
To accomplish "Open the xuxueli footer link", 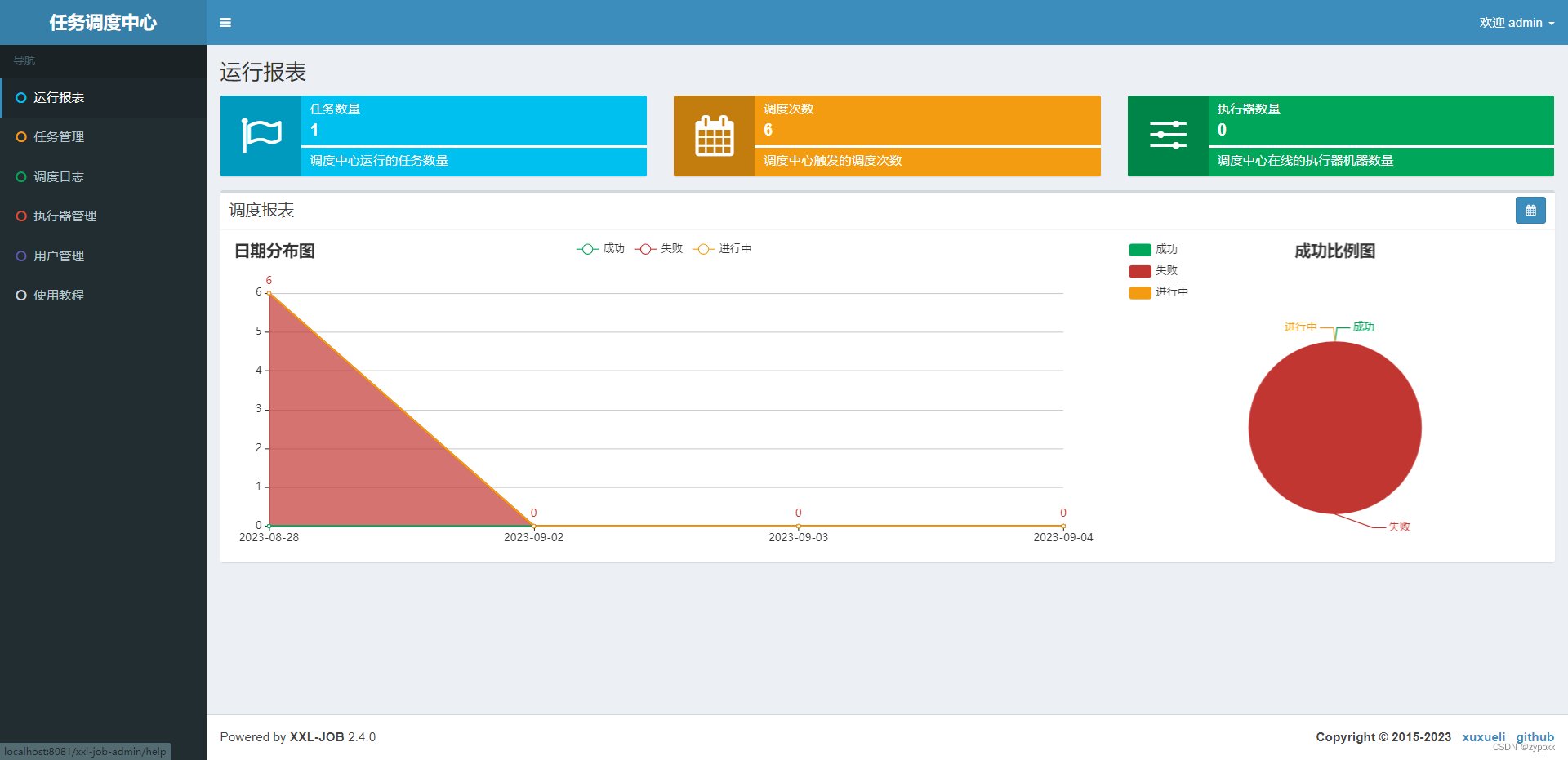I will (1483, 737).
